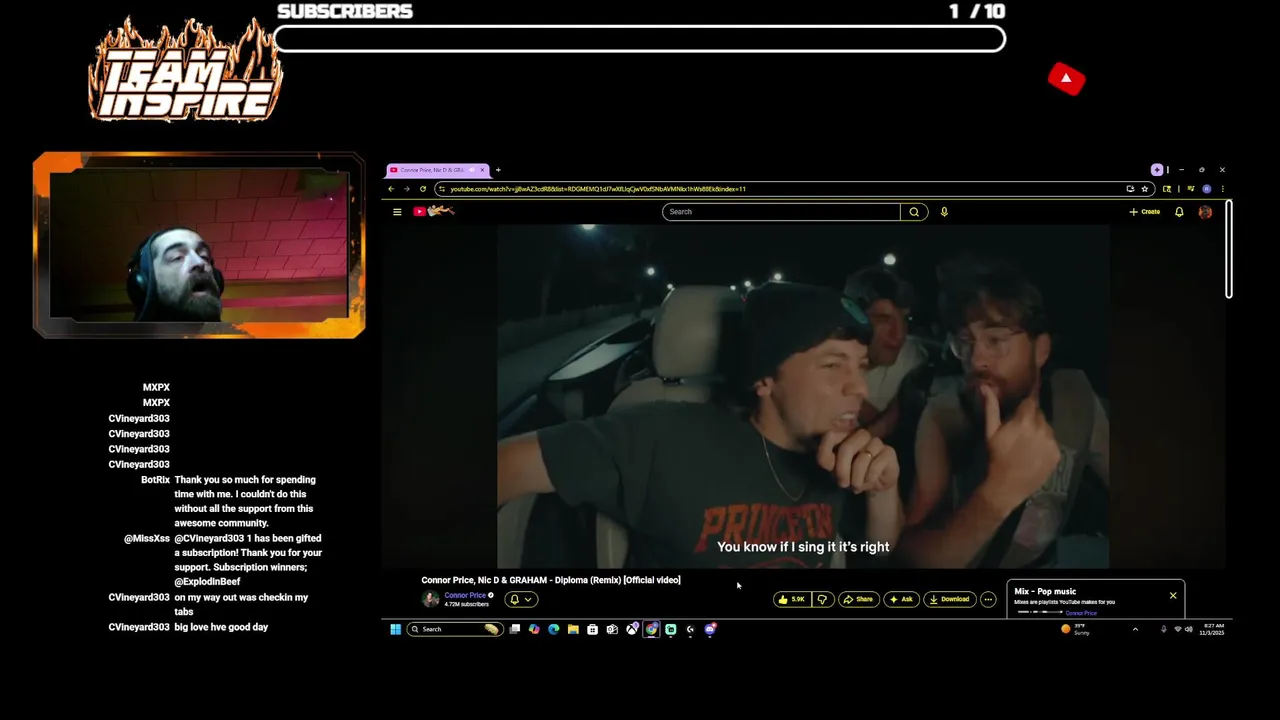Download the video with Download button
This screenshot has height=720, width=1280.
[x=949, y=599]
